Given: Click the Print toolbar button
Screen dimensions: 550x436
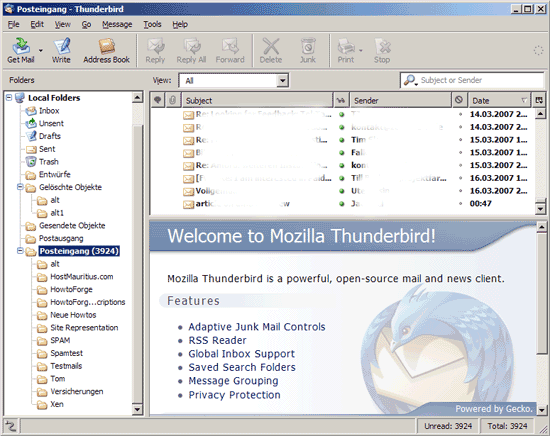Looking at the screenshot, I should point(346,50).
